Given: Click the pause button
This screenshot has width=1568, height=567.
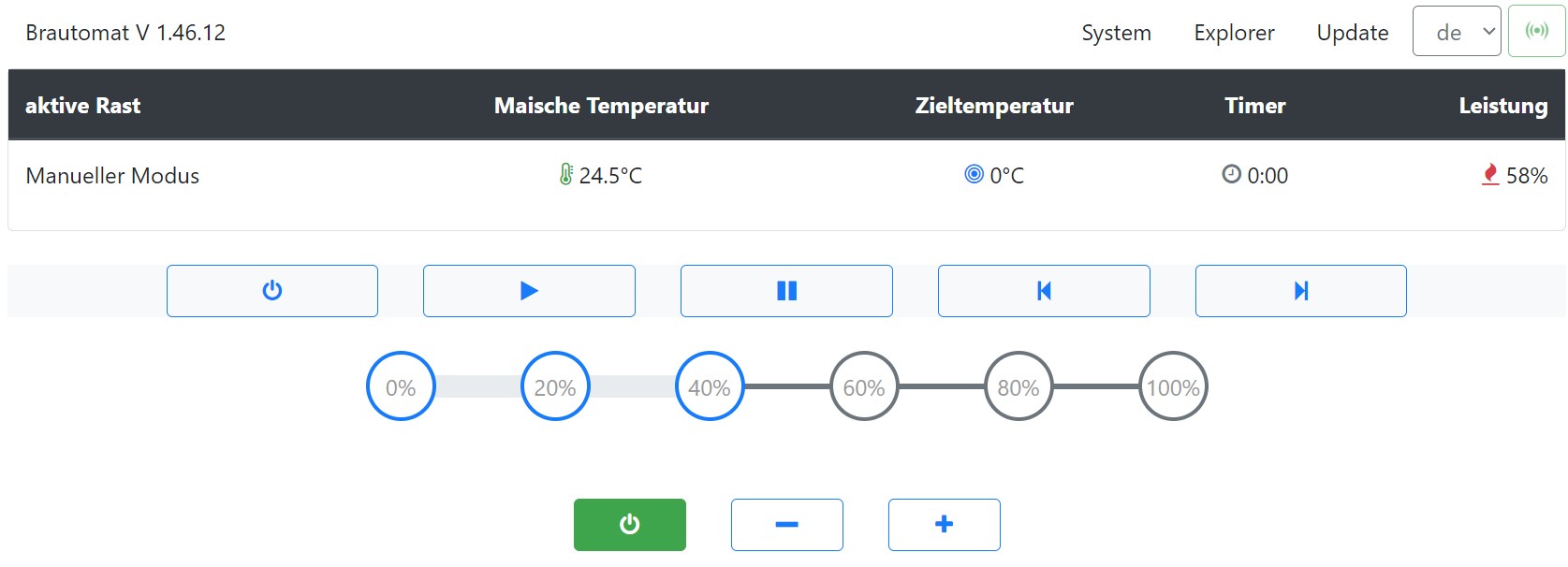Looking at the screenshot, I should (x=786, y=291).
